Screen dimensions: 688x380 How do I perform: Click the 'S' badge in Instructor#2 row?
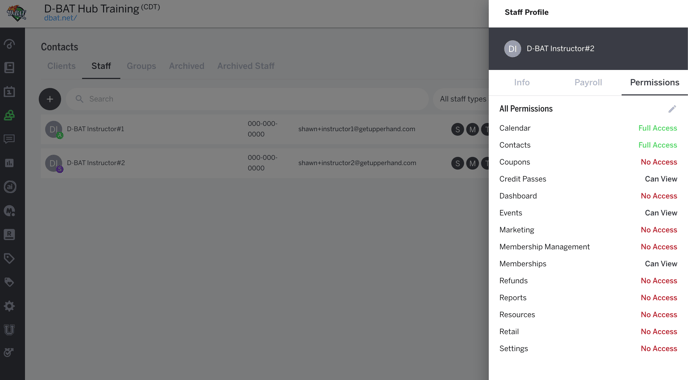(458, 163)
